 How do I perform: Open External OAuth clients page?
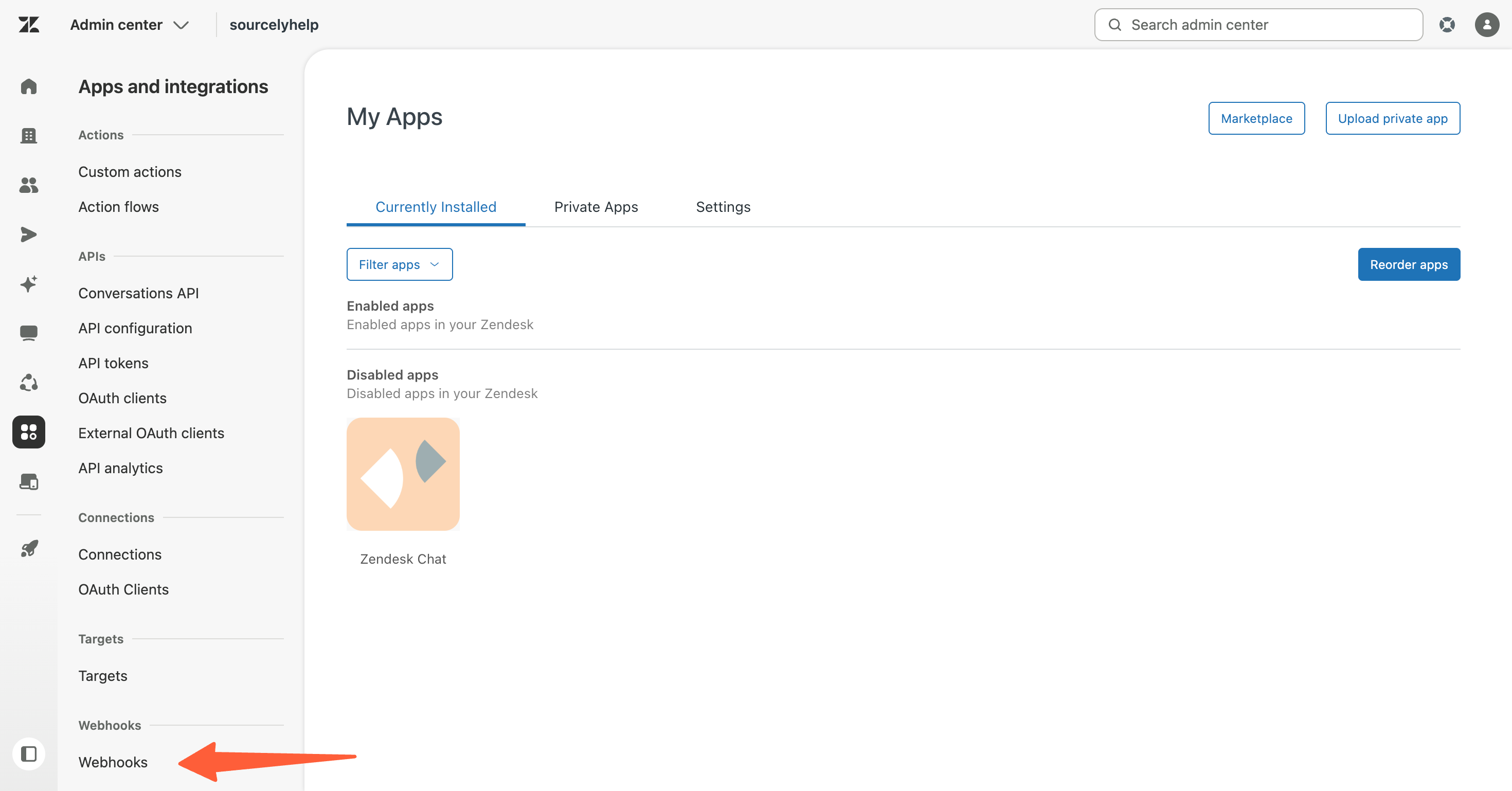tap(151, 433)
